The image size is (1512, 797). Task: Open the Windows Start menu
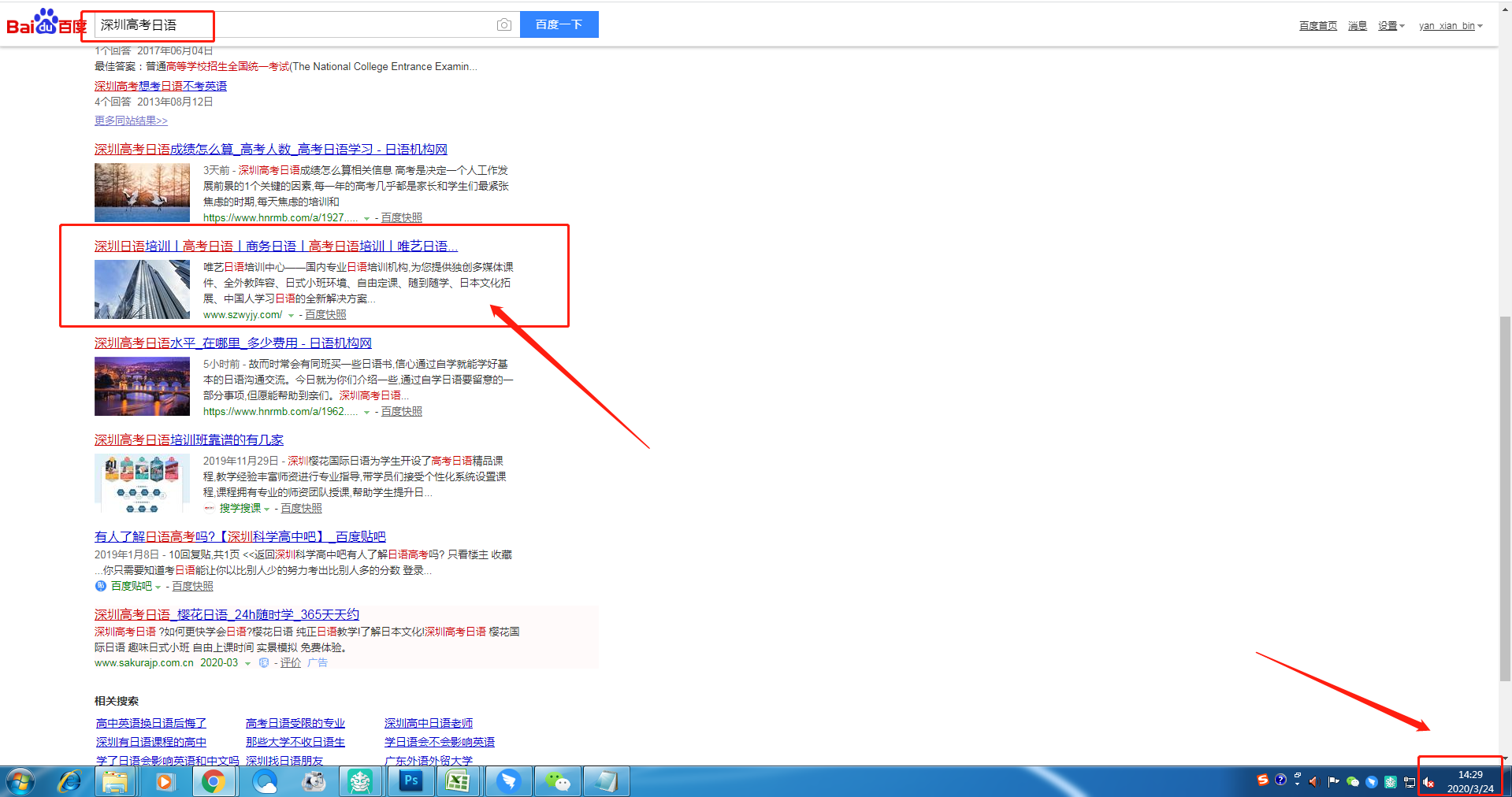tap(20, 782)
